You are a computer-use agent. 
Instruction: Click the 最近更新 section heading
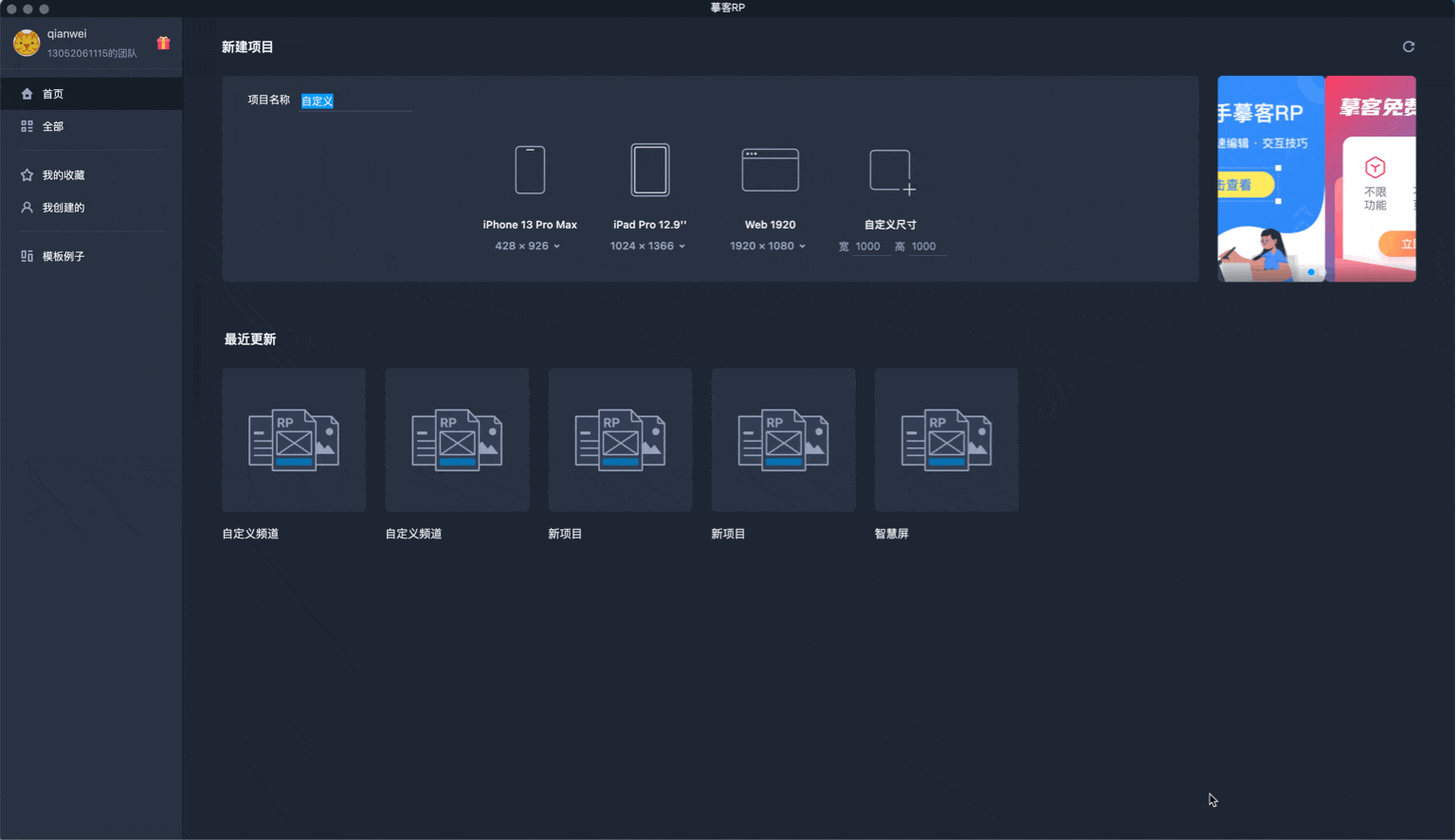[250, 339]
